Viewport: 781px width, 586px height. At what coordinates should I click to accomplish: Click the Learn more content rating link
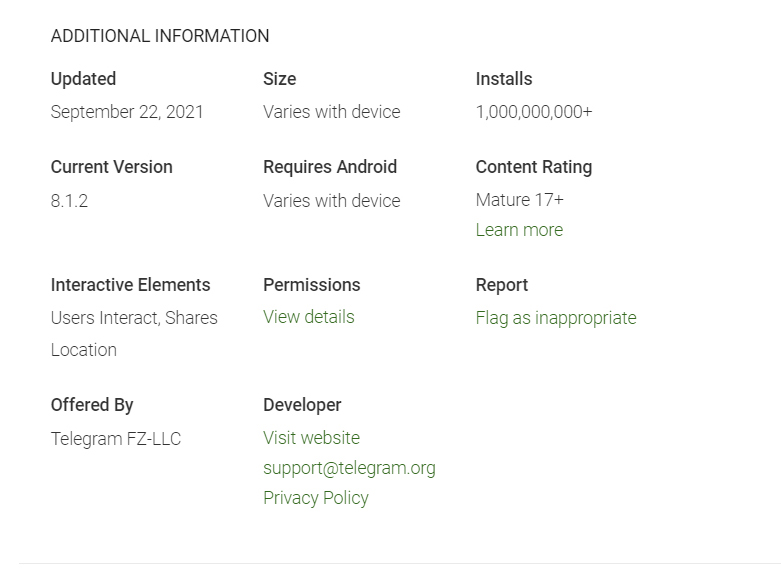click(x=519, y=230)
